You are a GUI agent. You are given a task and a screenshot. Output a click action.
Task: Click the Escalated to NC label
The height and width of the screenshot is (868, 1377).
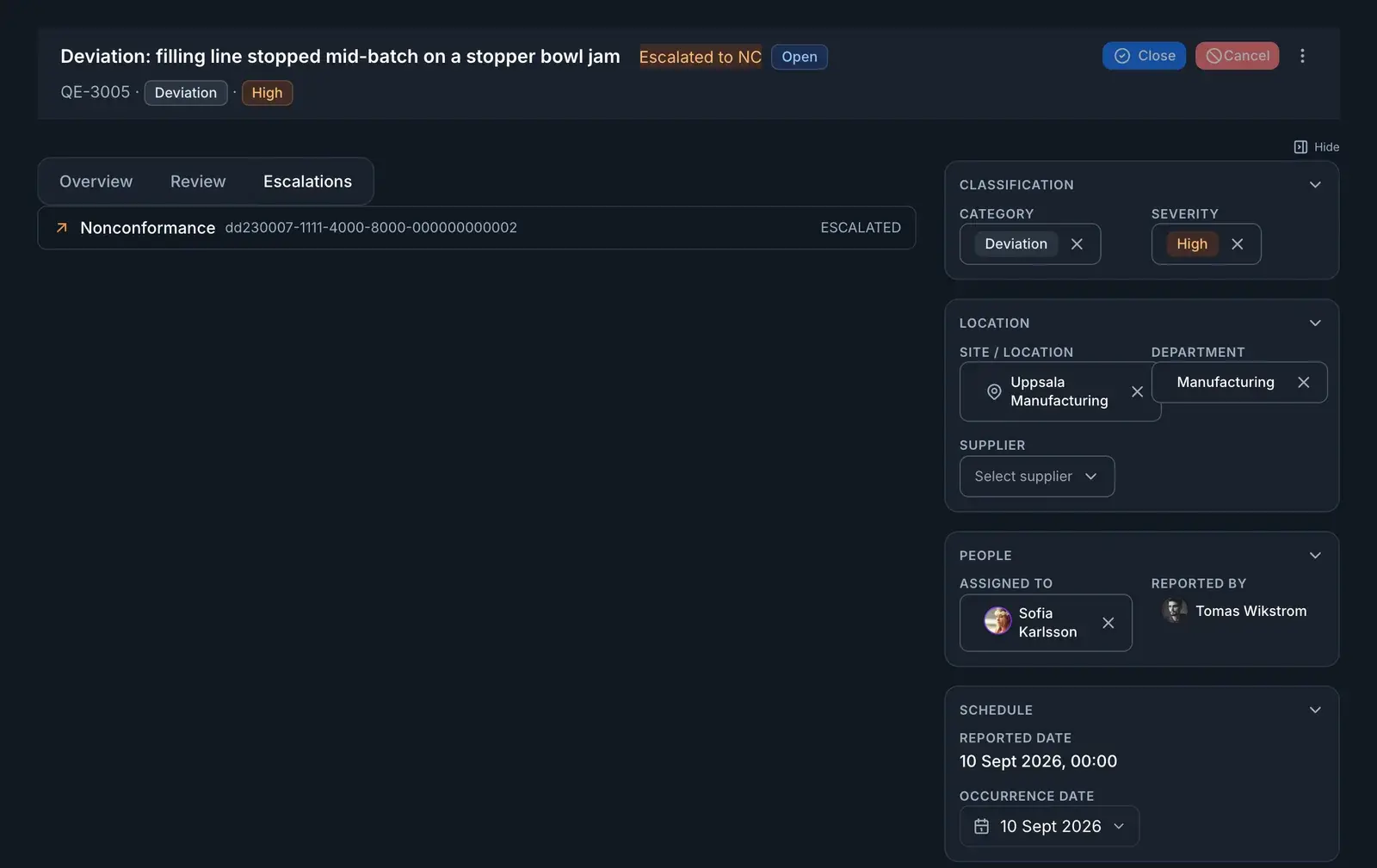coord(701,57)
